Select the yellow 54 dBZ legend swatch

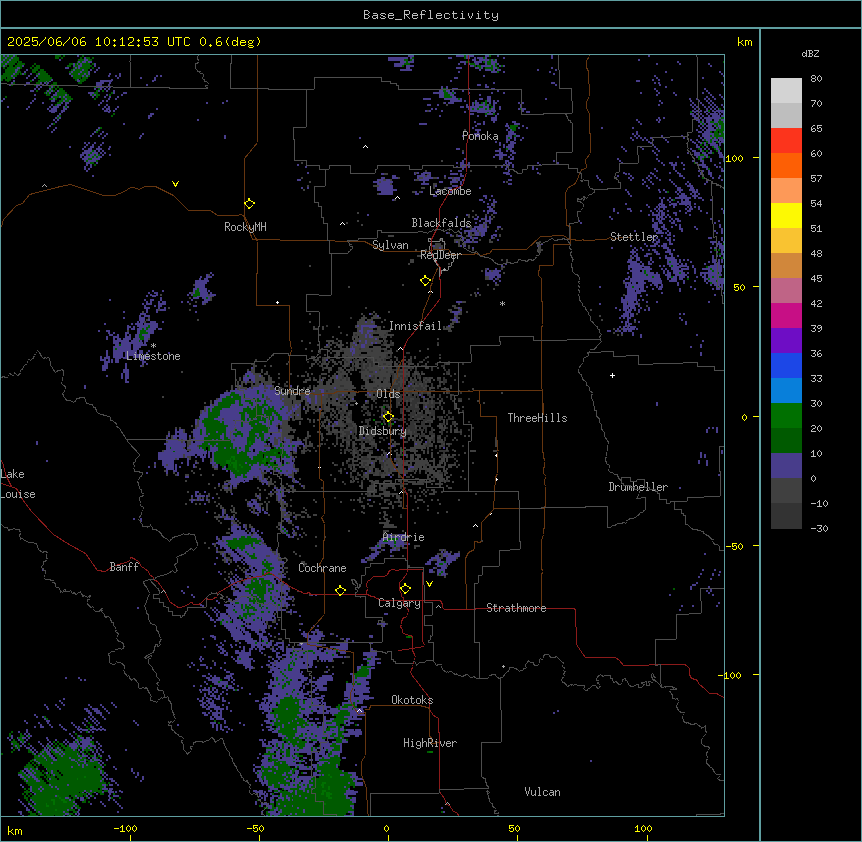click(786, 215)
